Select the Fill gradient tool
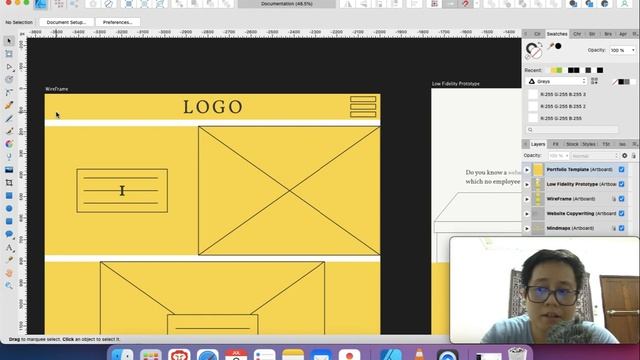Image resolution: width=640 pixels, height=360 pixels. (x=9, y=144)
